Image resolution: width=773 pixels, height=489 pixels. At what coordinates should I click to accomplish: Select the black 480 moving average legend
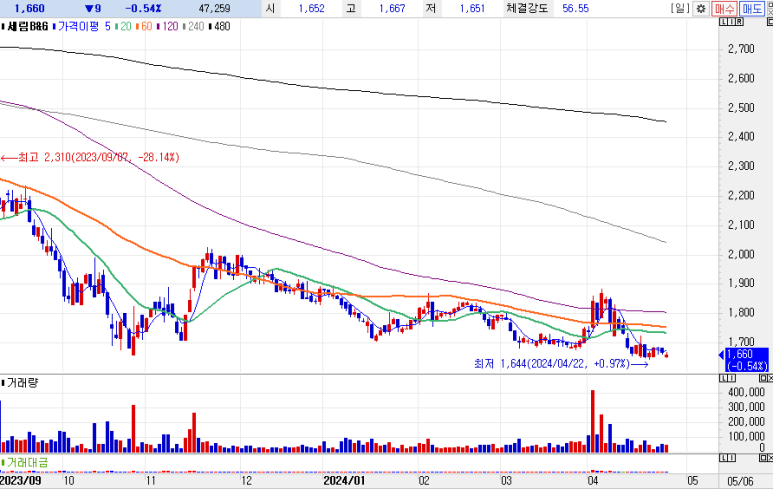coord(222,27)
